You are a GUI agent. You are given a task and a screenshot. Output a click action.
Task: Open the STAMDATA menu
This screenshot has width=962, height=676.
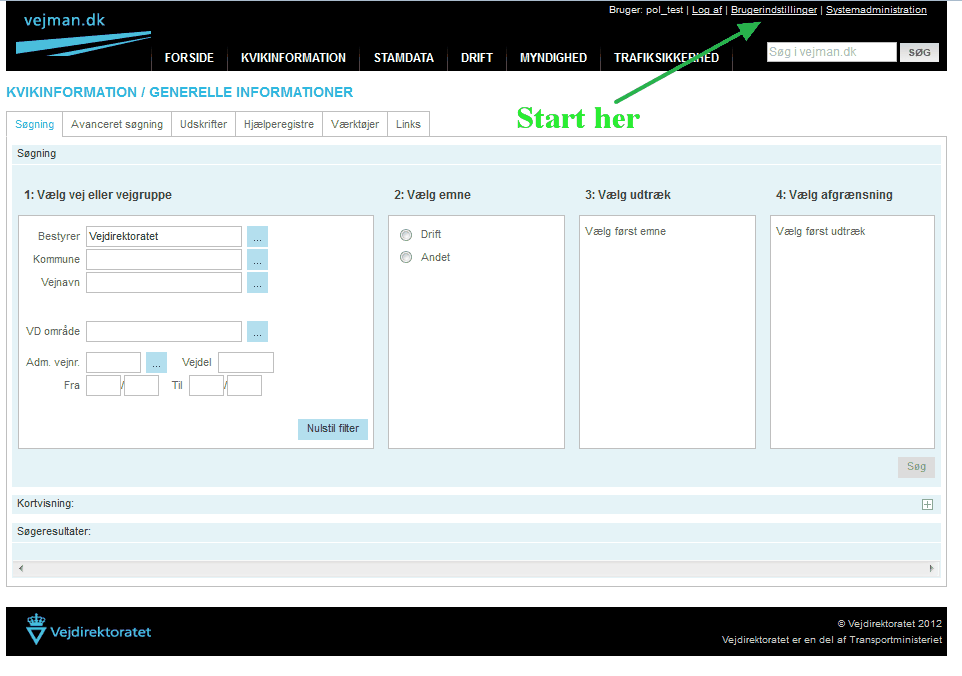403,58
